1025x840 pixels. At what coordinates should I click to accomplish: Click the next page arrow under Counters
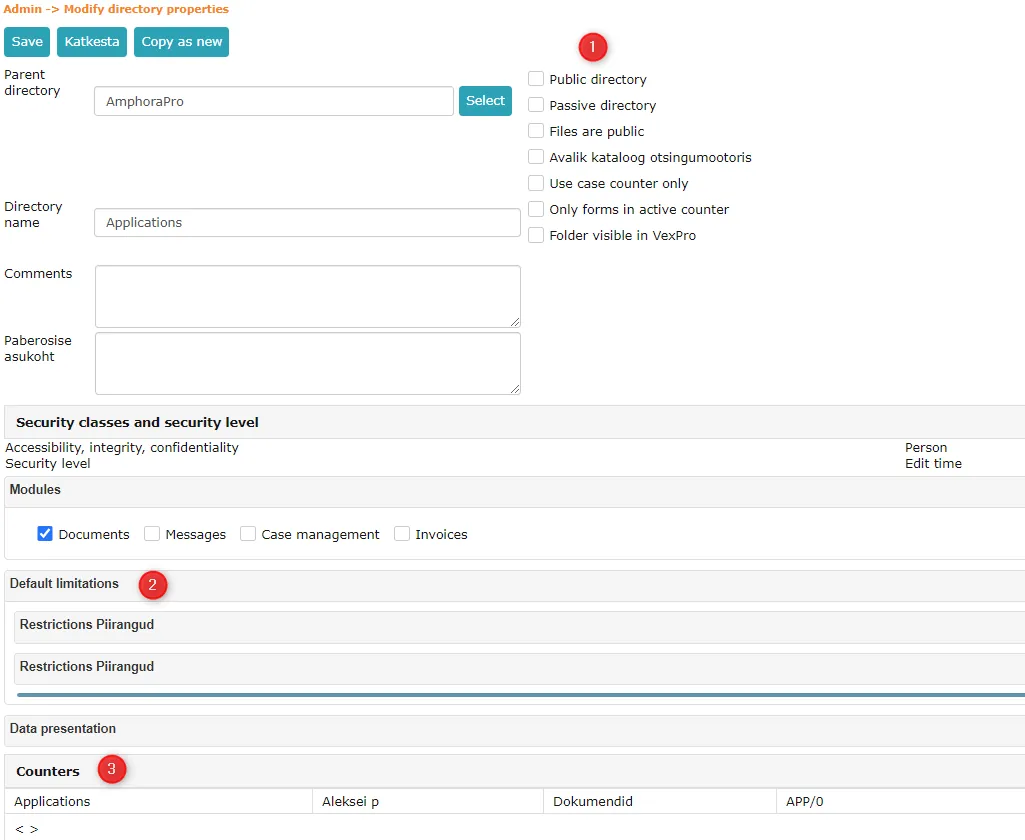34,830
